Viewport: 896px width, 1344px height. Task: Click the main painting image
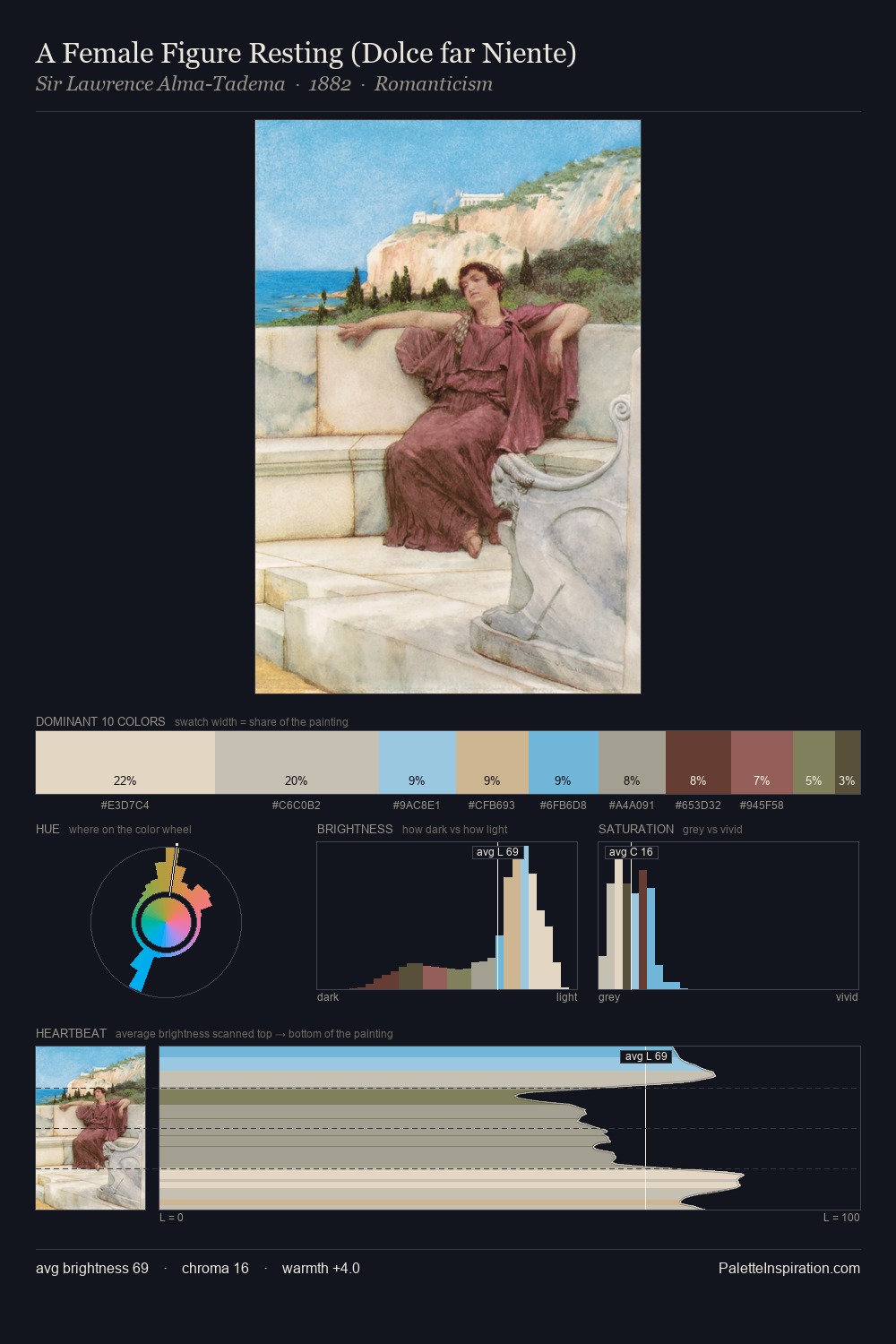(x=448, y=407)
